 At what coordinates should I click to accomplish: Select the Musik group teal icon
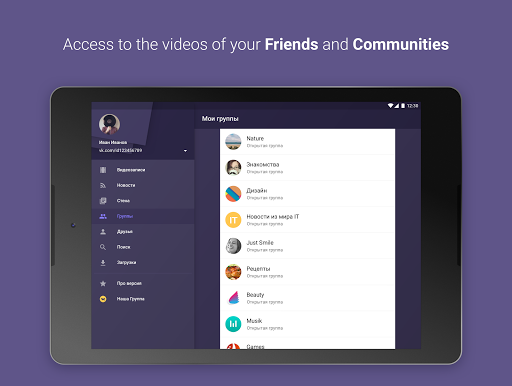pos(233,324)
